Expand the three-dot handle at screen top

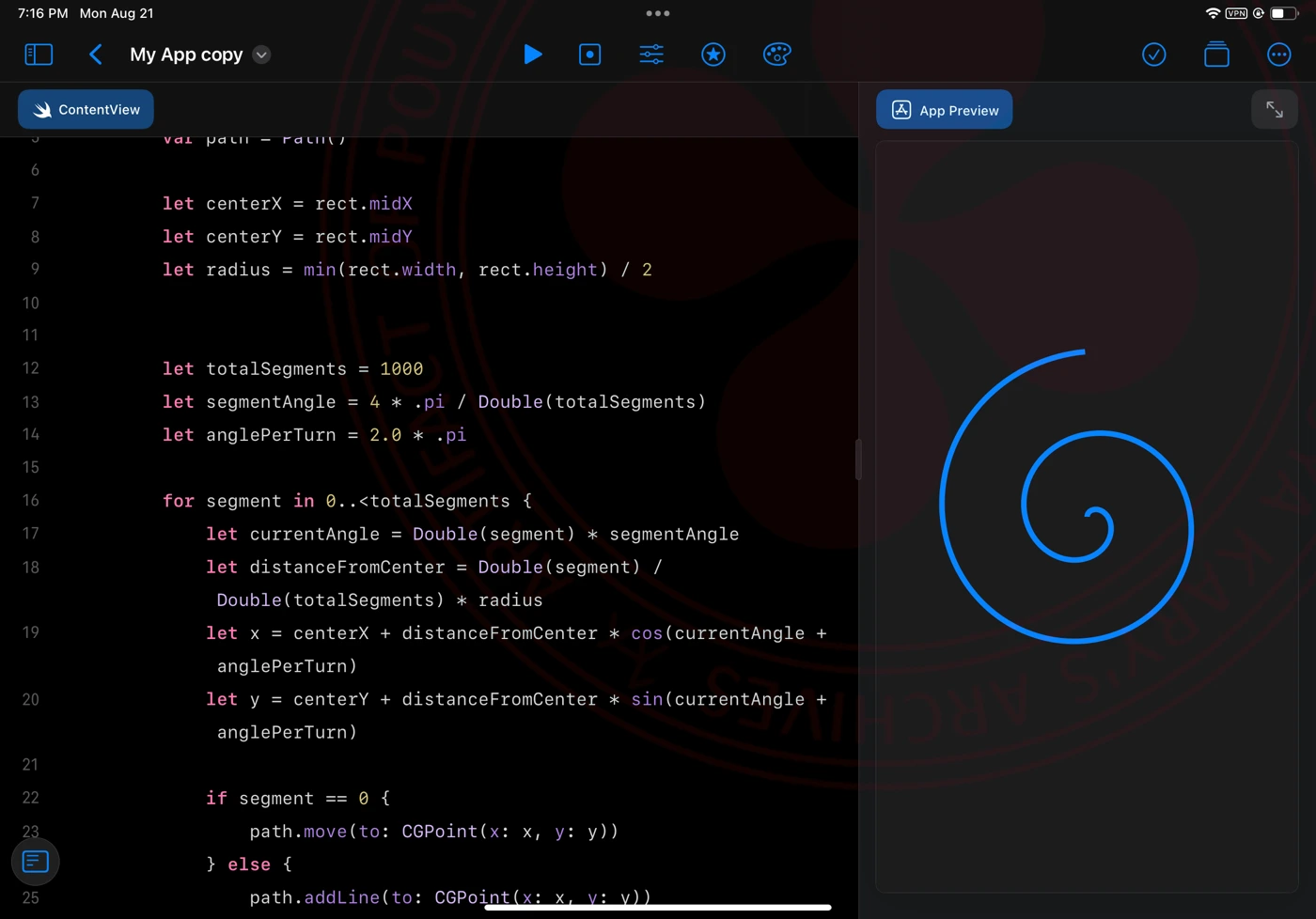pos(658,13)
